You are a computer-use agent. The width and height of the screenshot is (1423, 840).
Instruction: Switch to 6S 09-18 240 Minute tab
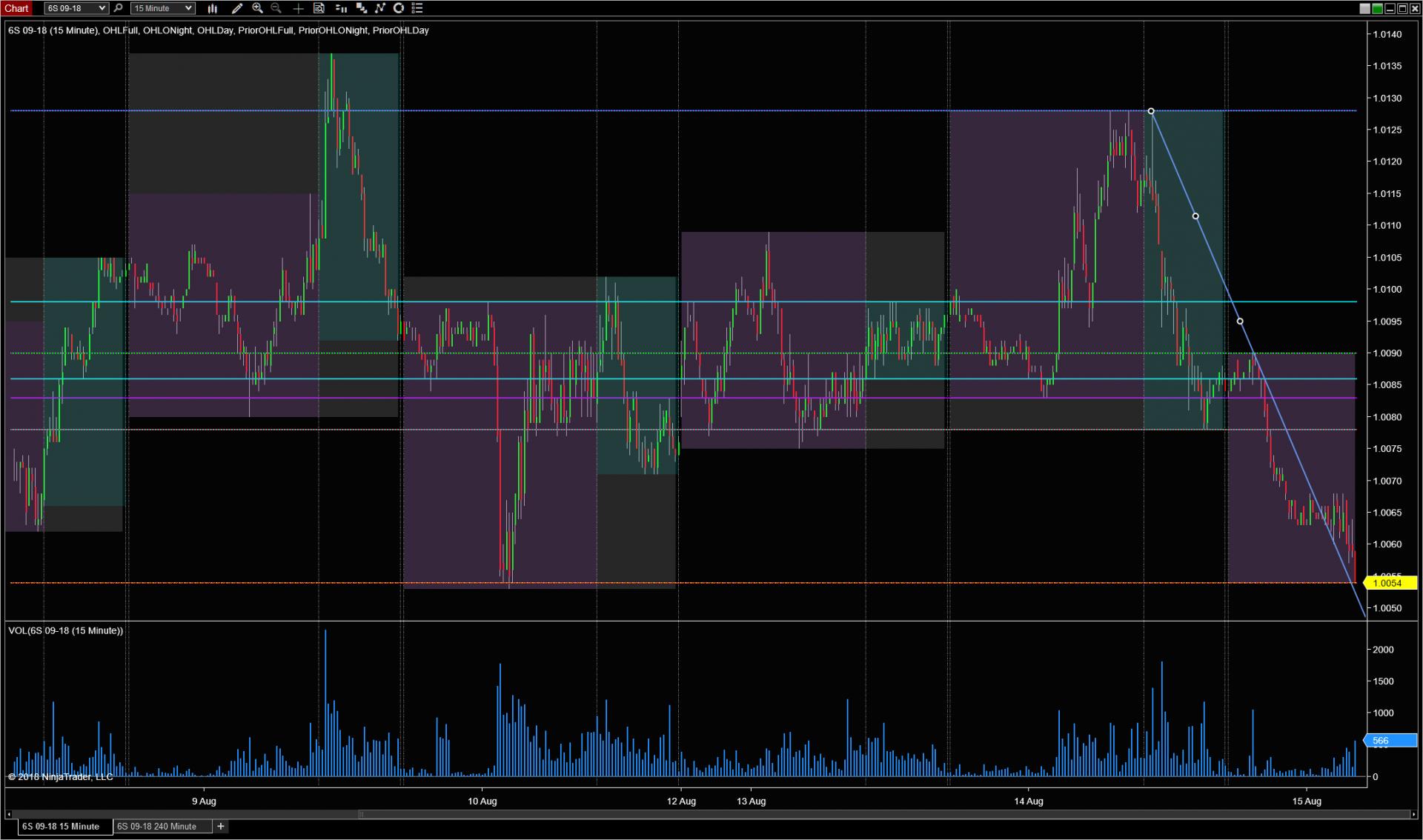156,826
